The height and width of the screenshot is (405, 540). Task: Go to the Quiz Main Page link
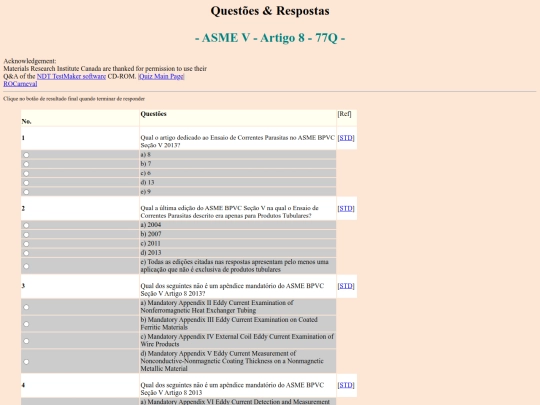coord(161,76)
